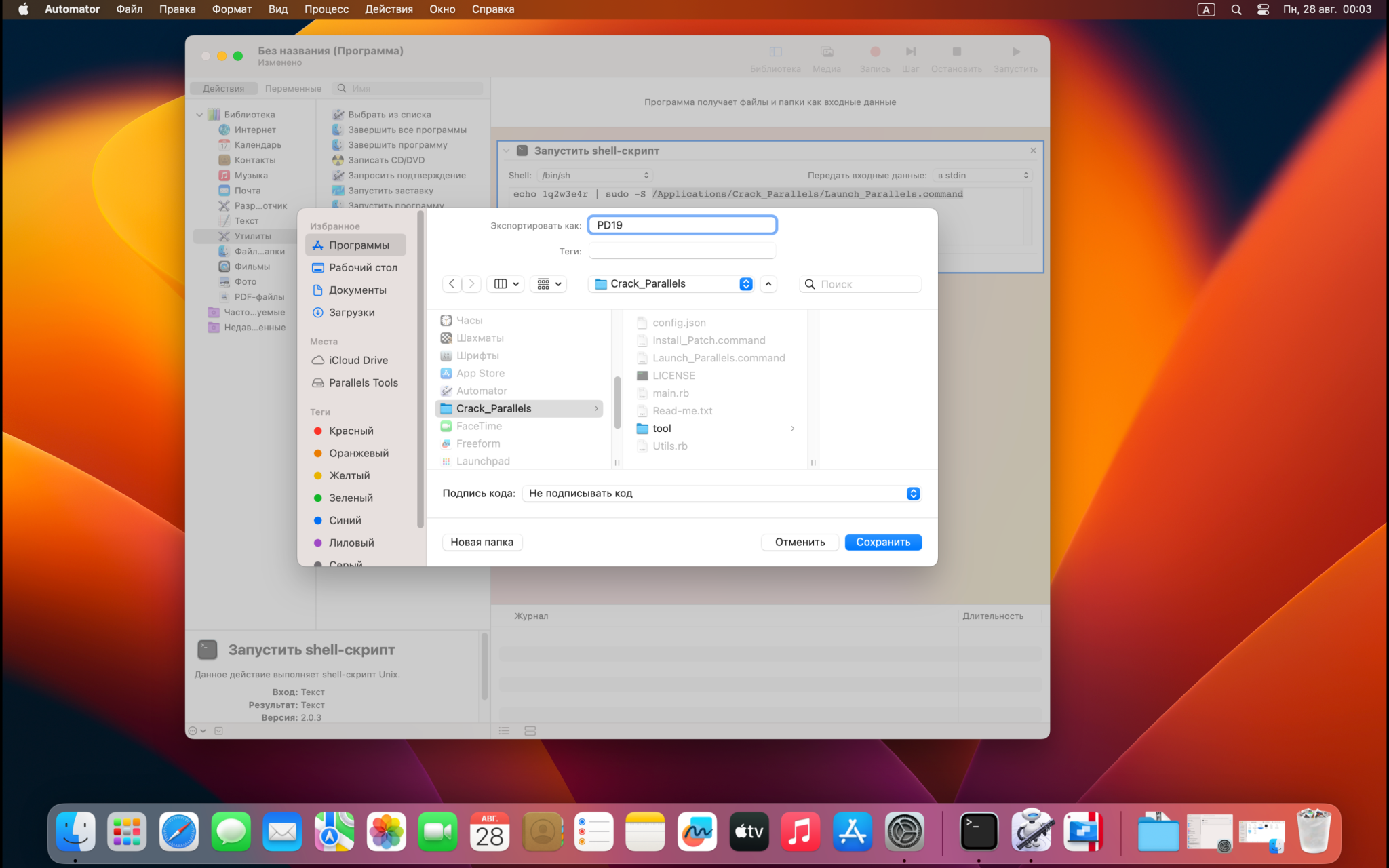Screen dimensions: 1389x868
Task: Select FaceTime in the applications list
Action: click(x=479, y=426)
